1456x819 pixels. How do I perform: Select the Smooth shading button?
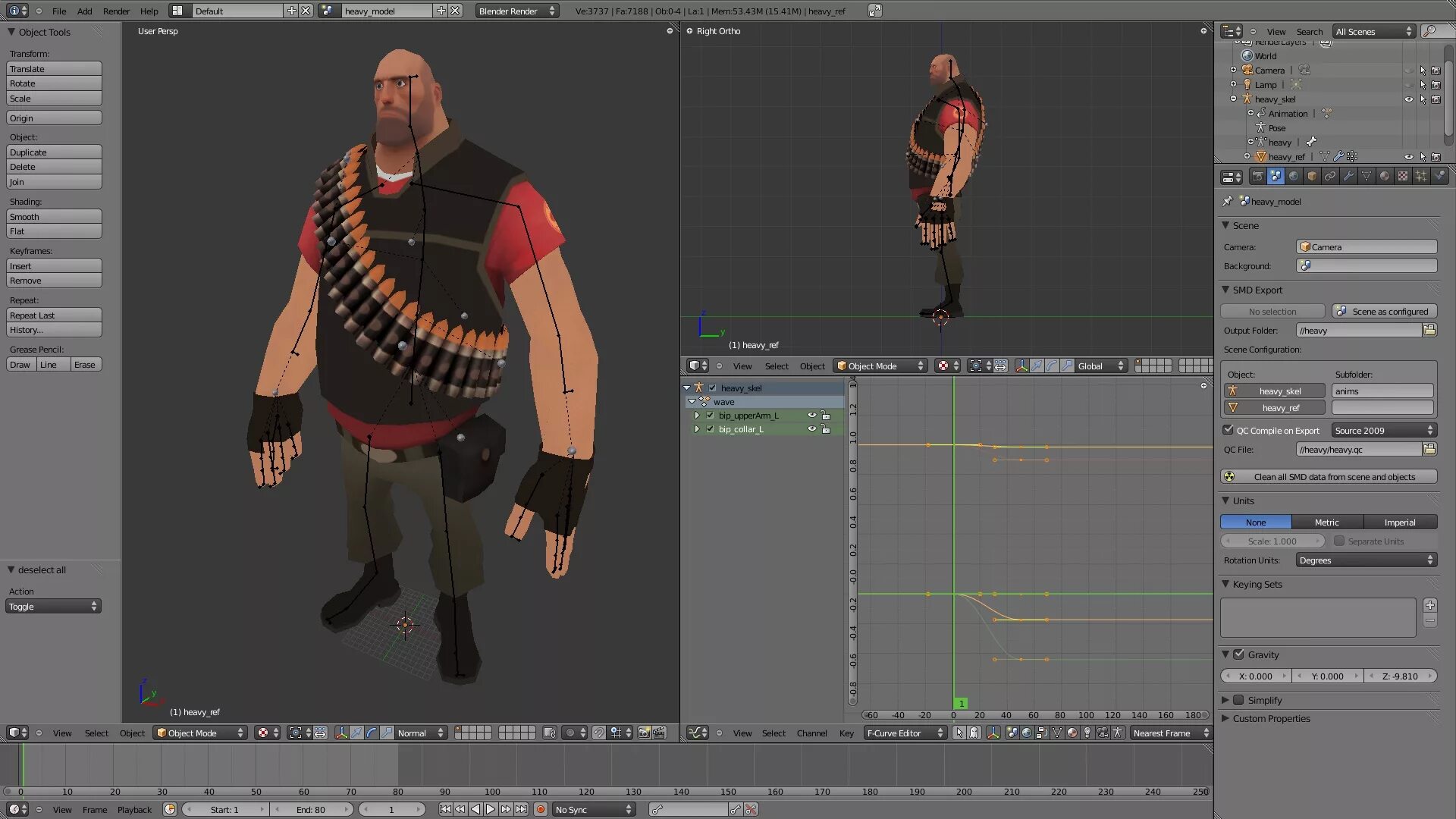(54, 216)
